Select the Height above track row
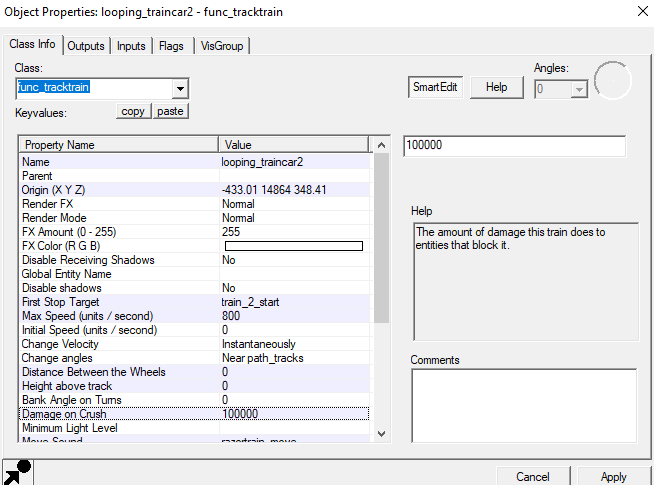654x485 pixels. (x=194, y=386)
